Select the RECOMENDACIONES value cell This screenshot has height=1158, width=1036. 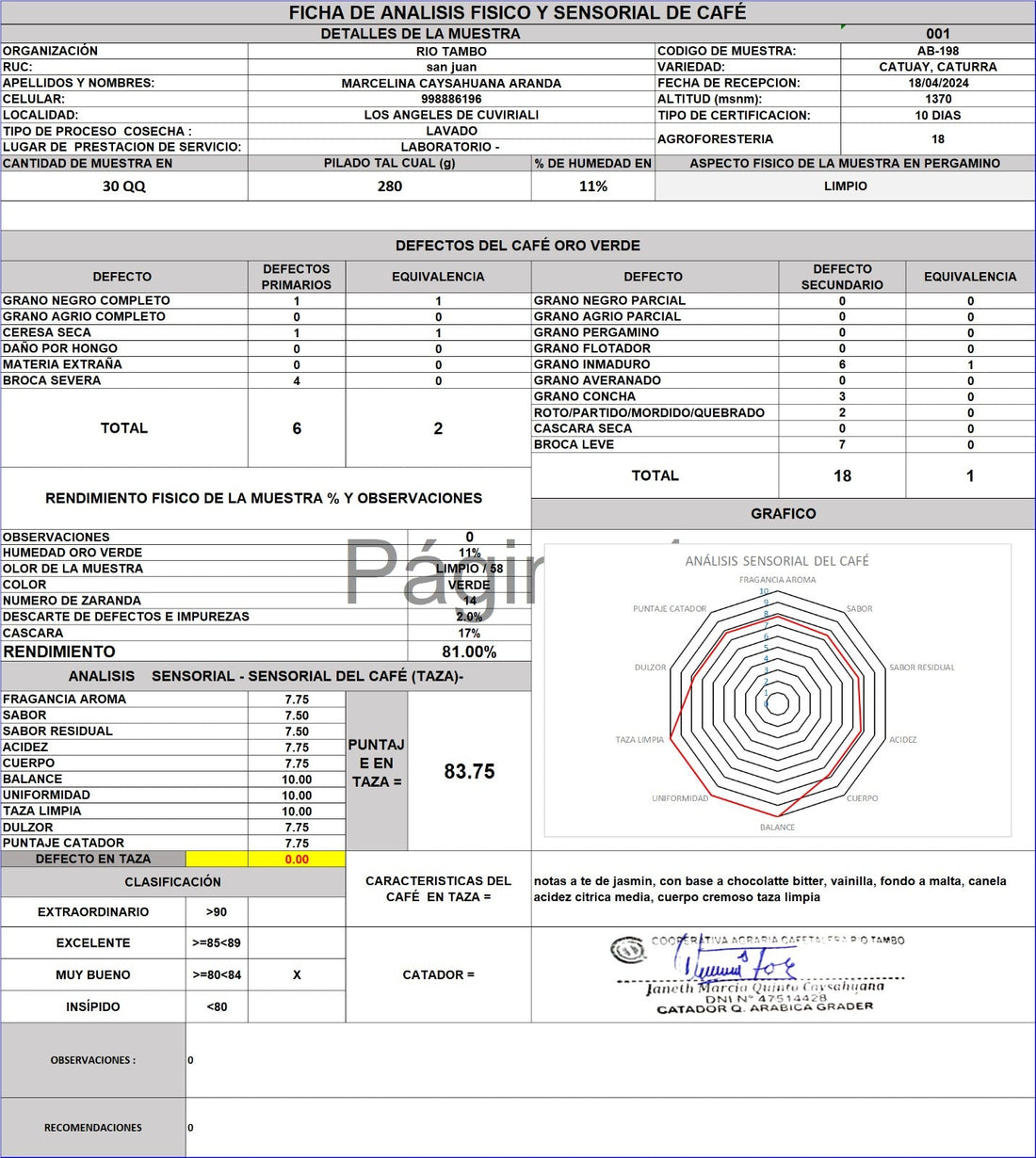[x=608, y=1127]
